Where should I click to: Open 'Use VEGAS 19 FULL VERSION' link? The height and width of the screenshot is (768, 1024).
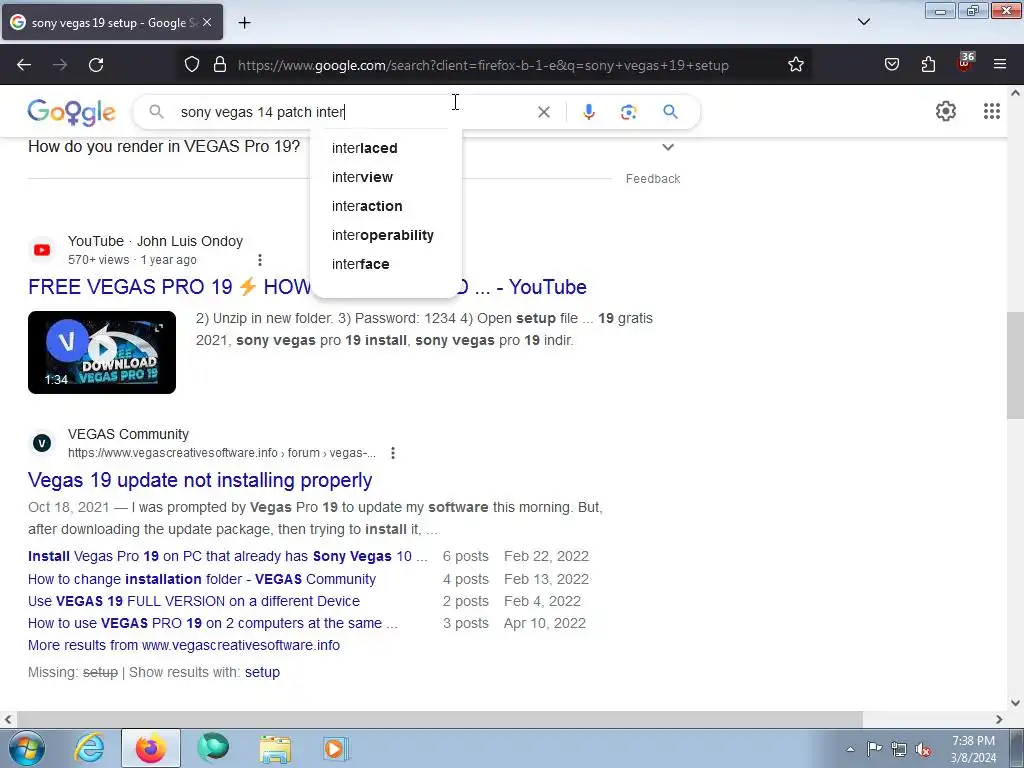[x=194, y=601]
